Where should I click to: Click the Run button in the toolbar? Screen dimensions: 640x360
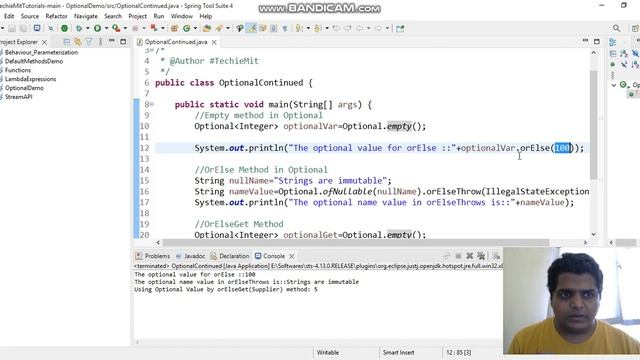[x=97, y=28]
